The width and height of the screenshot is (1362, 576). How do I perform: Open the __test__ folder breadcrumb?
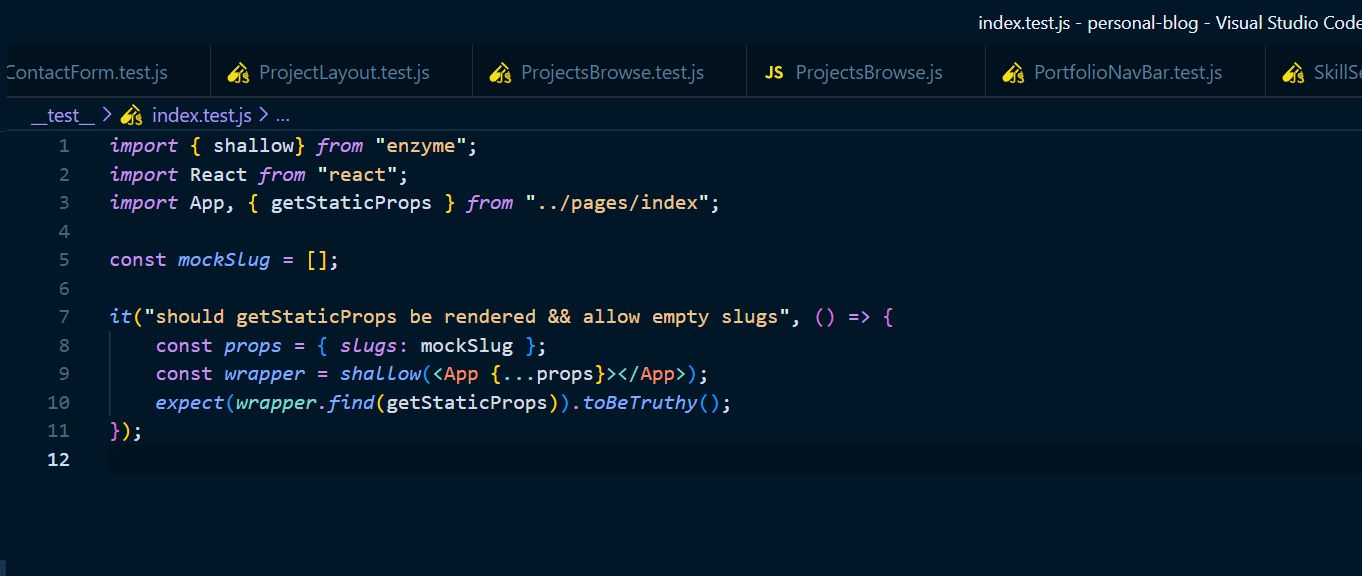click(x=62, y=115)
